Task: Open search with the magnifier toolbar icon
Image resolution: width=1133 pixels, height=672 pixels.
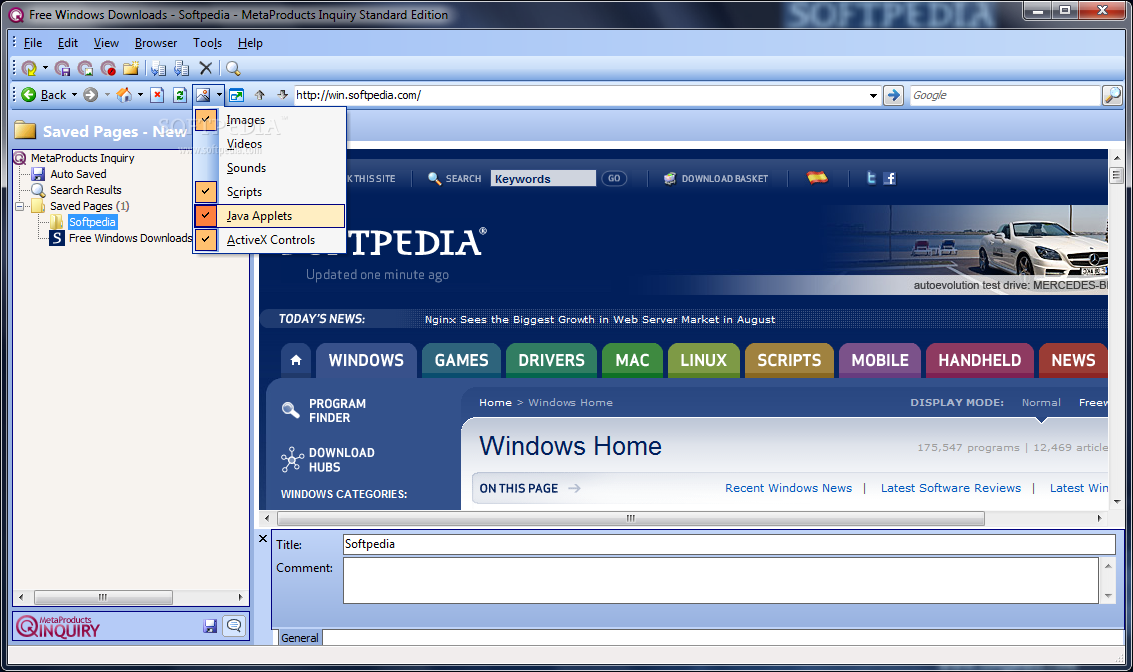Action: [x=233, y=69]
